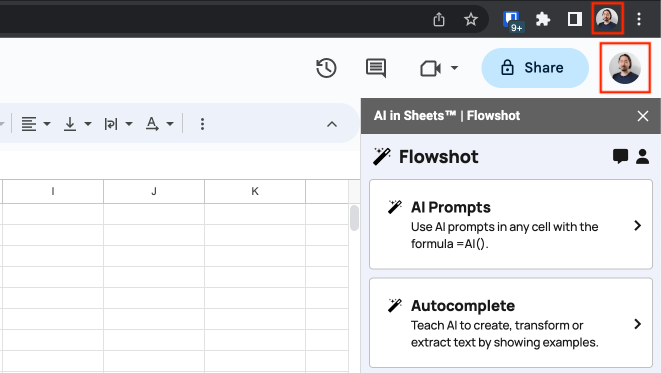This screenshot has width=661, height=373.
Task: Click the vertical align icon
Action: pyautogui.click(x=70, y=124)
